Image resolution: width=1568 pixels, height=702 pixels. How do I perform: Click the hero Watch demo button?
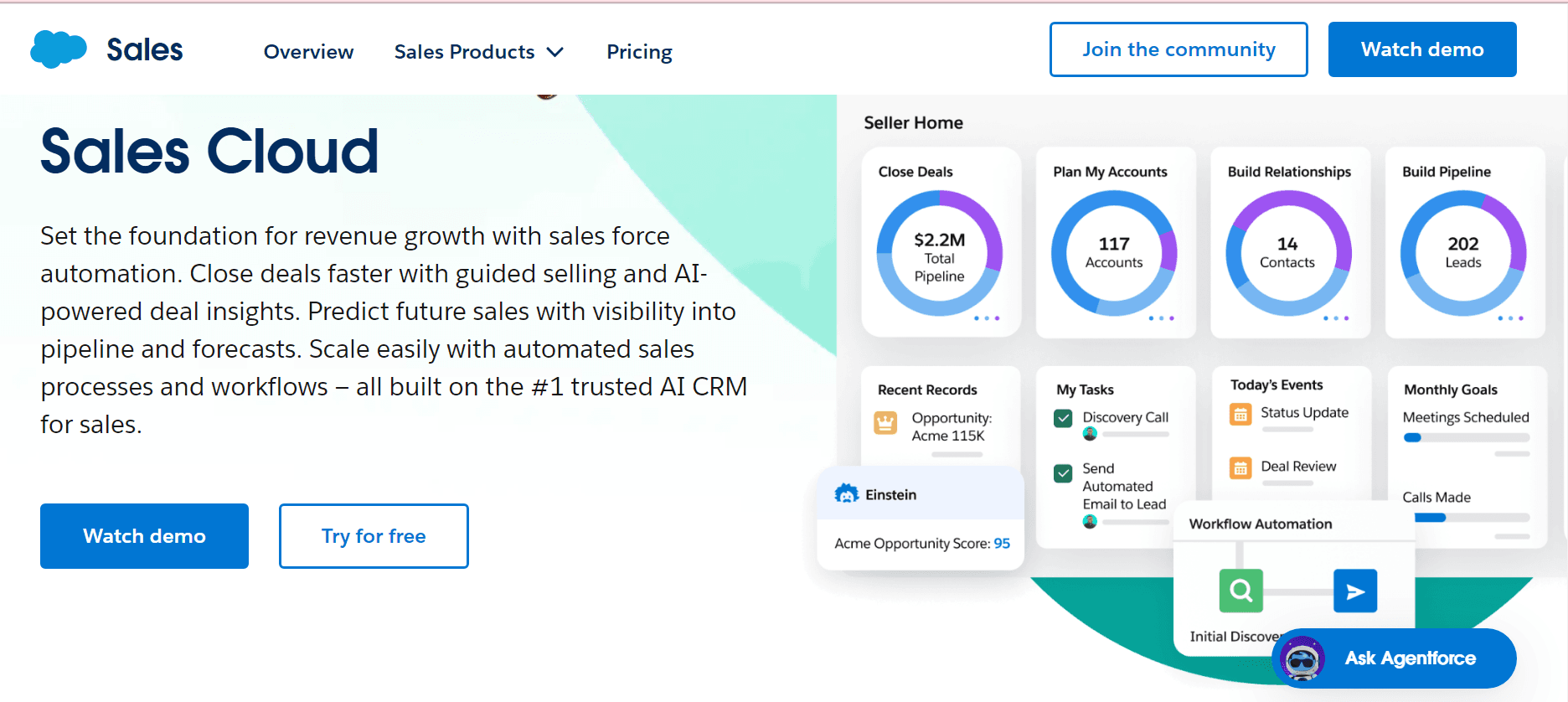pyautogui.click(x=144, y=536)
